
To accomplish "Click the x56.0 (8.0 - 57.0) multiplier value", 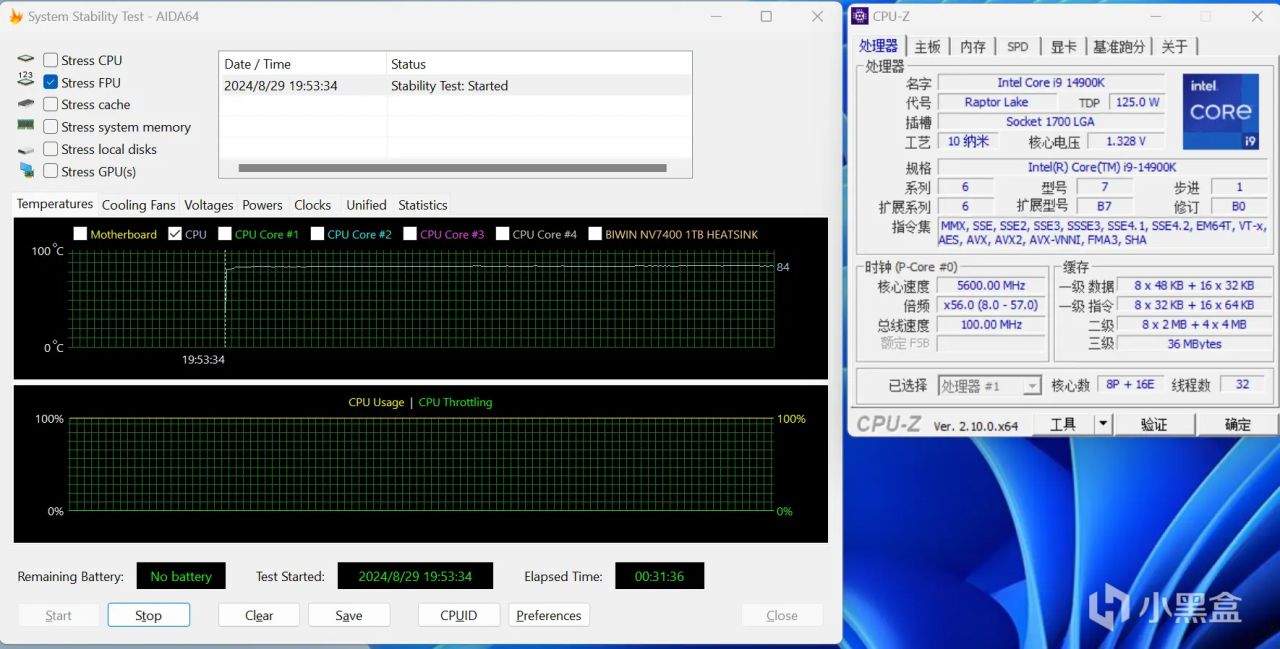I will 991,305.
